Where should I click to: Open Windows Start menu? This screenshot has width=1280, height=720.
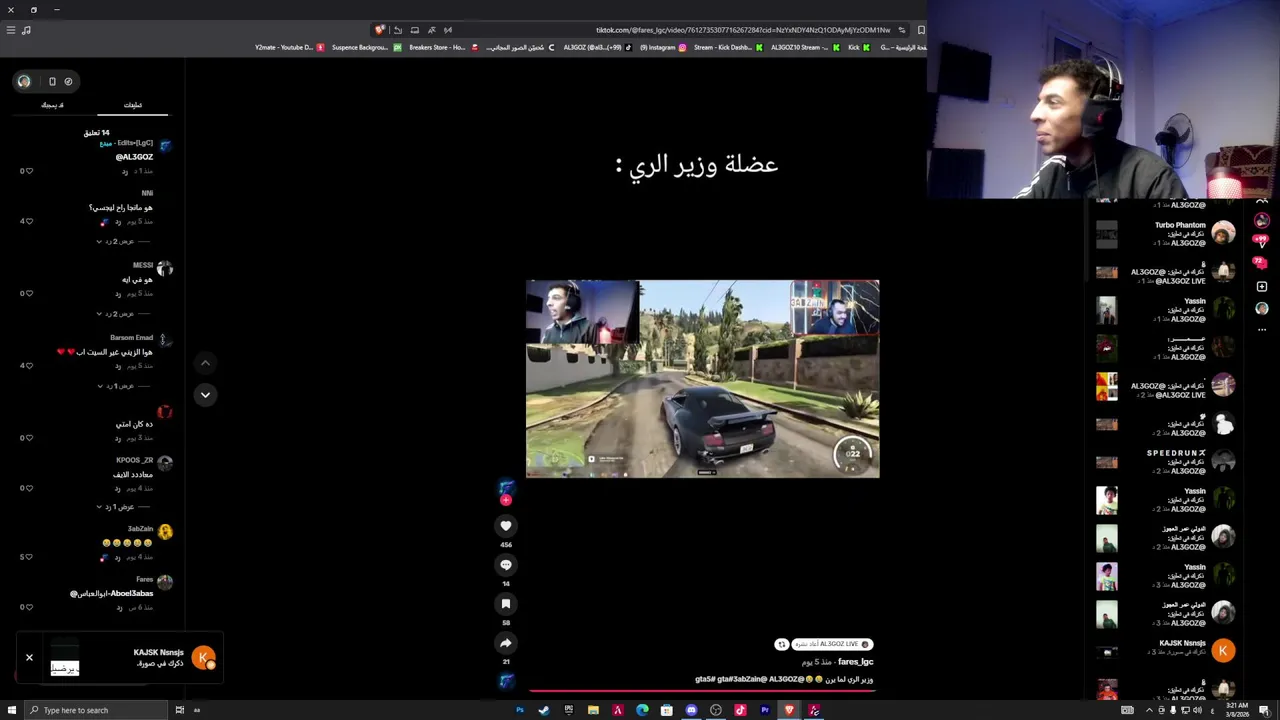12,710
